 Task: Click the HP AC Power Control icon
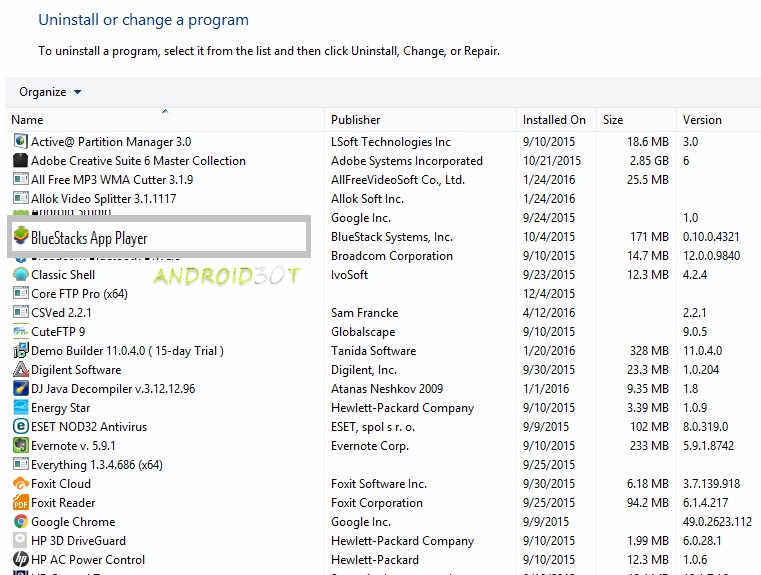point(20,559)
